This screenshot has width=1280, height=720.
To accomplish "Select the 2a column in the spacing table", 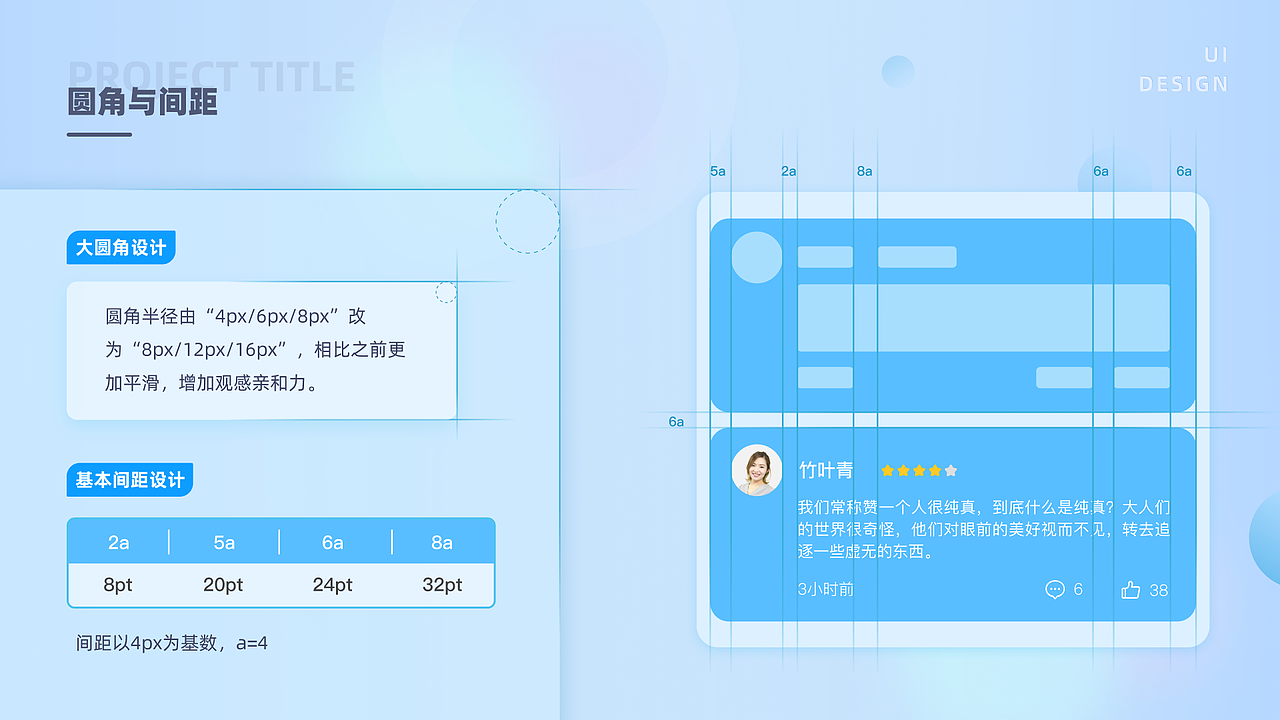I will click(119, 542).
